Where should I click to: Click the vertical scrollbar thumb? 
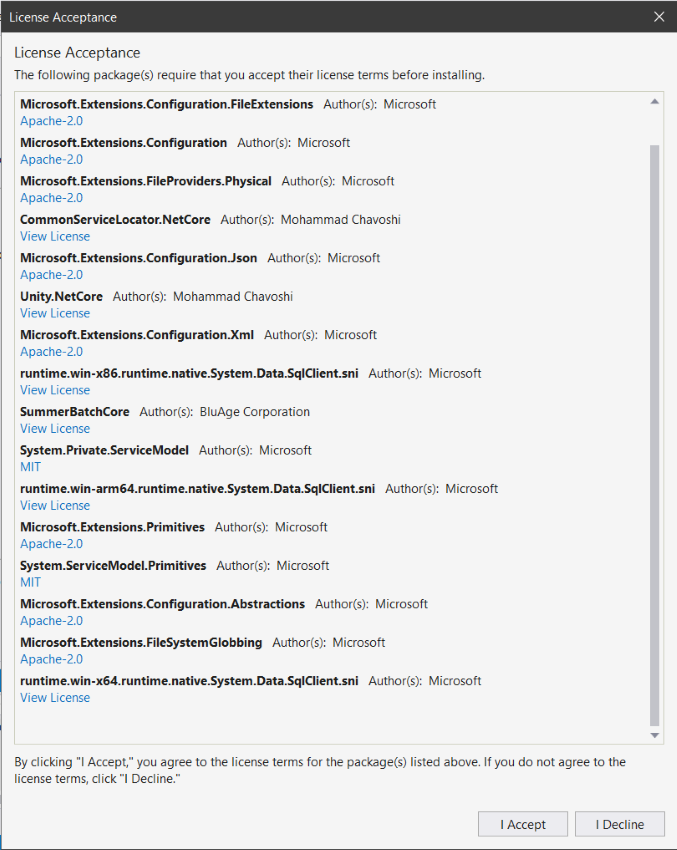tap(654, 435)
